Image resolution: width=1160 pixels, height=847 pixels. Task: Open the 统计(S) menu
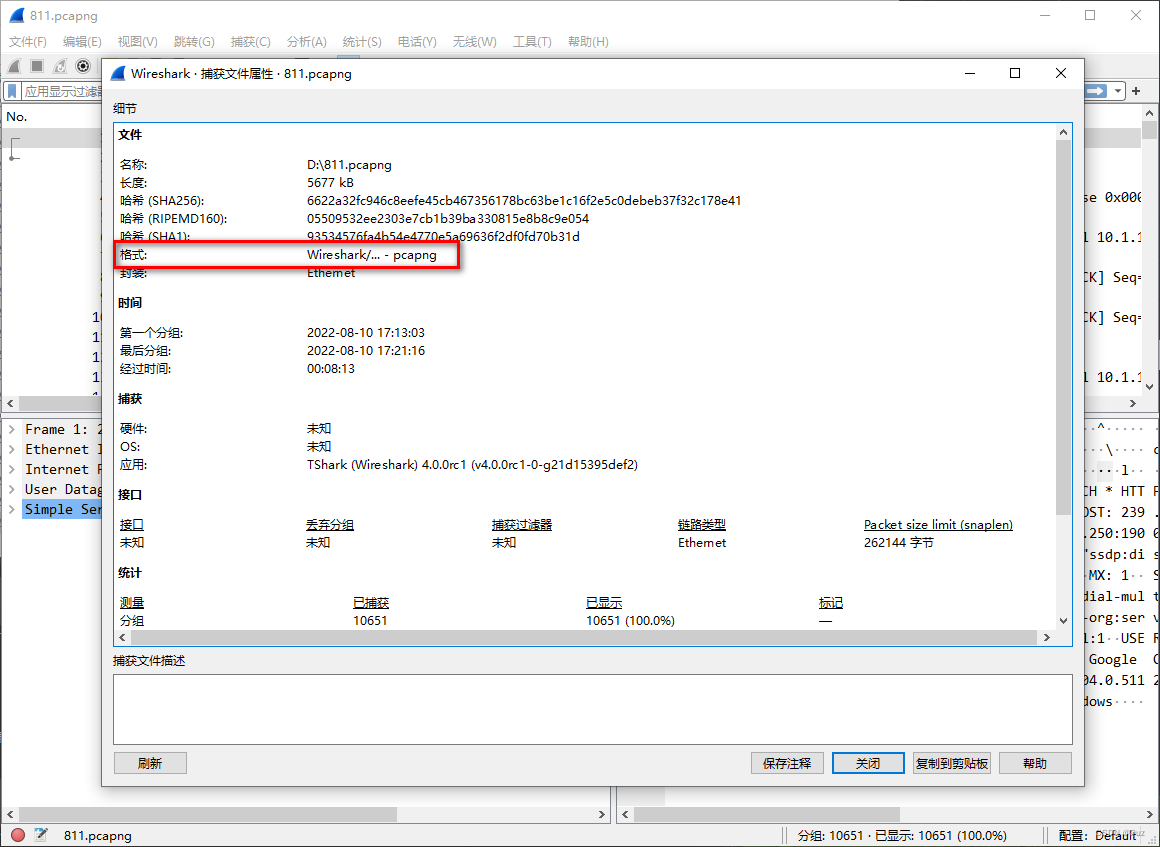[362, 41]
